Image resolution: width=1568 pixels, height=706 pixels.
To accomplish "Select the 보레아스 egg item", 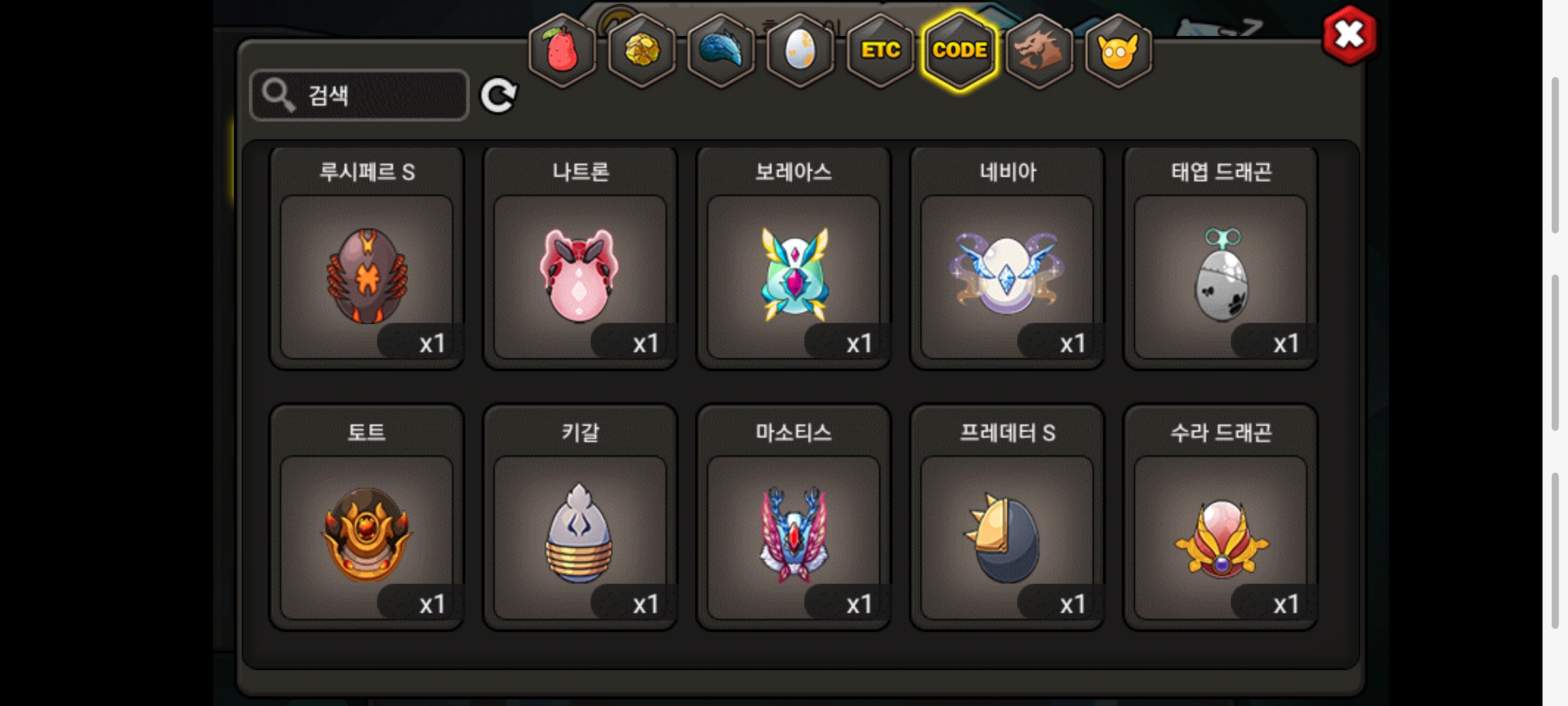I will point(794,258).
